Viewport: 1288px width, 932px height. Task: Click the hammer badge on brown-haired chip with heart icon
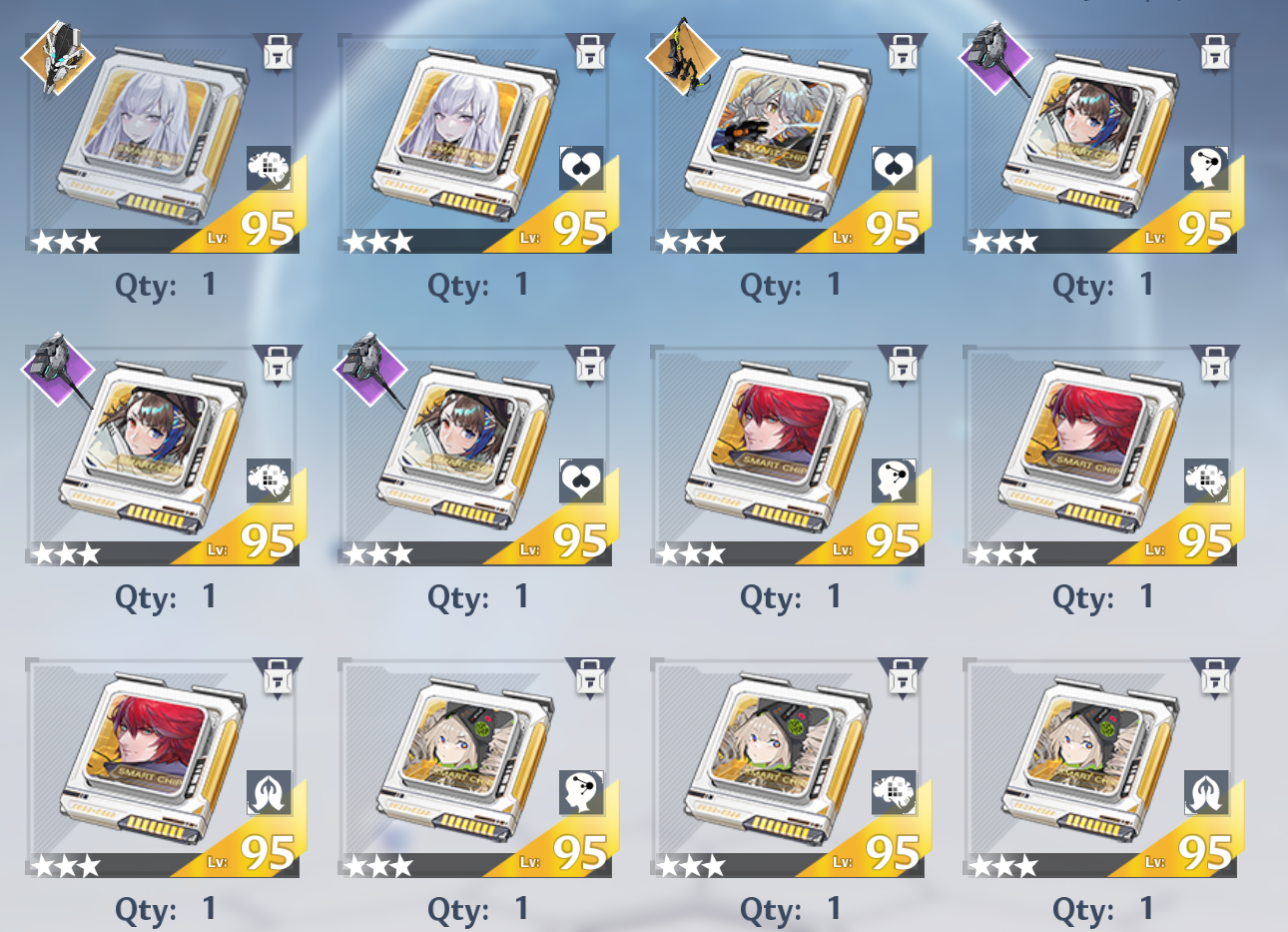(x=371, y=371)
